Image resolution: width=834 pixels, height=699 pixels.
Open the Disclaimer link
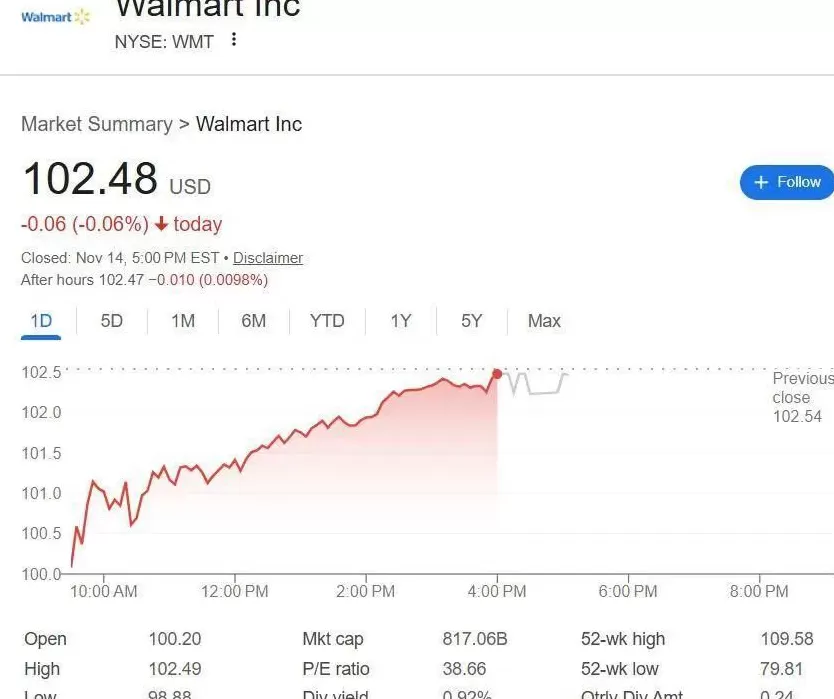coord(268,257)
